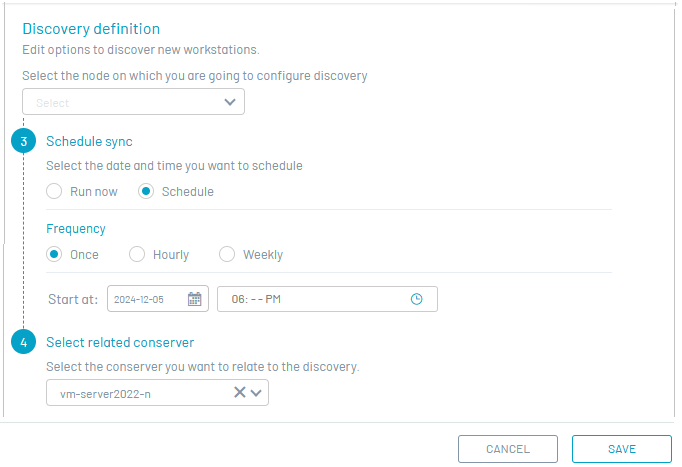
Task: Clear the vm-server2022-n selection with X
Action: (240, 393)
